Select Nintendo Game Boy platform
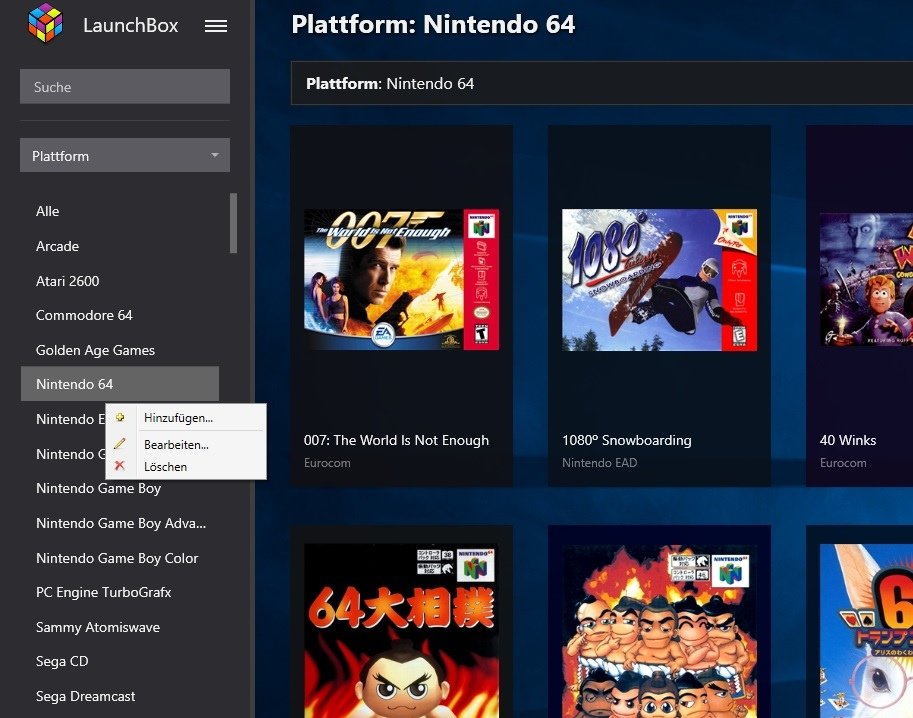Screen dimensions: 913x718 (x=98, y=488)
